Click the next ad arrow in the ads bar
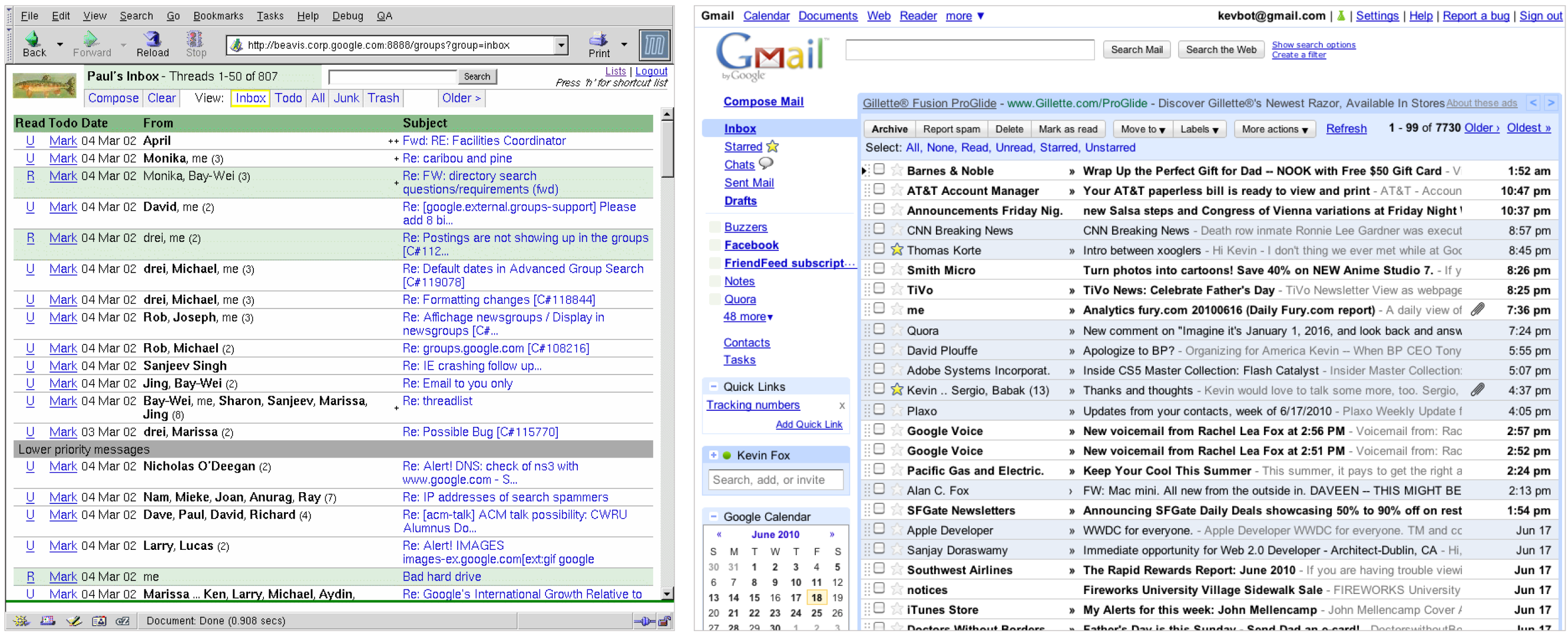Screen dimensions: 1568x637 [1550, 103]
